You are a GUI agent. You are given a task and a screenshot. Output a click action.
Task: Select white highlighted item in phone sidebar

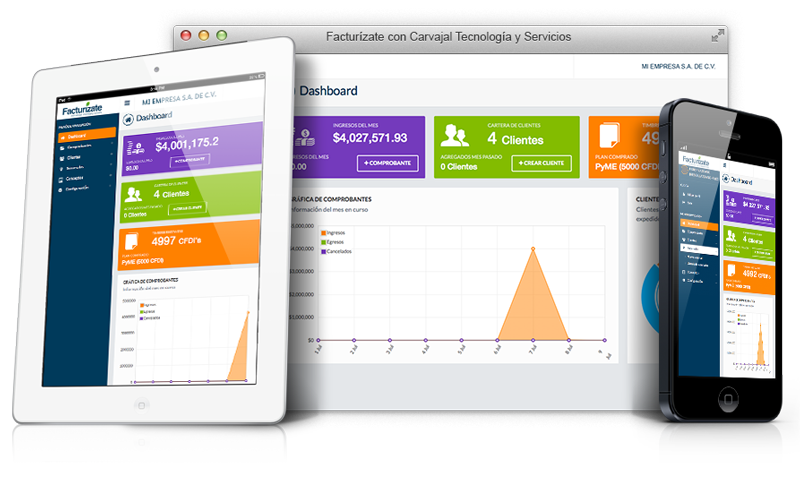(x=699, y=249)
